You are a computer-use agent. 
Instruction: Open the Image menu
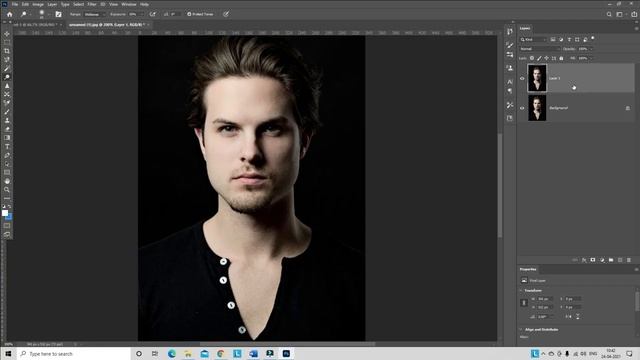tap(38, 4)
